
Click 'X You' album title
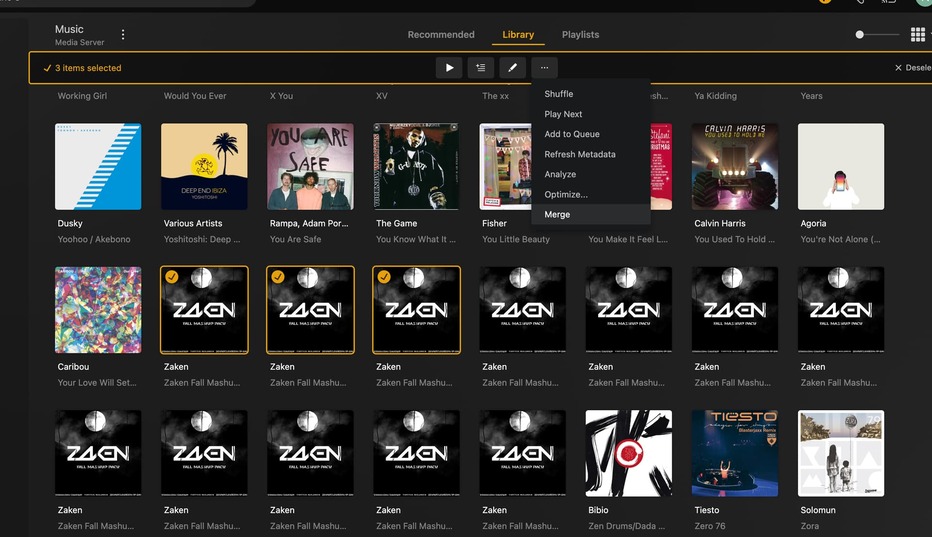(281, 96)
